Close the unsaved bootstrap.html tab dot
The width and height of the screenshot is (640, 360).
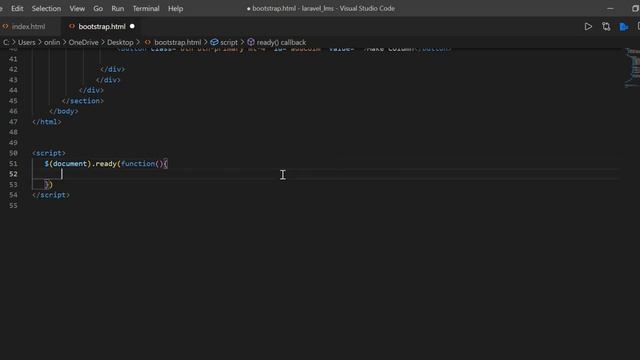[x=132, y=27]
